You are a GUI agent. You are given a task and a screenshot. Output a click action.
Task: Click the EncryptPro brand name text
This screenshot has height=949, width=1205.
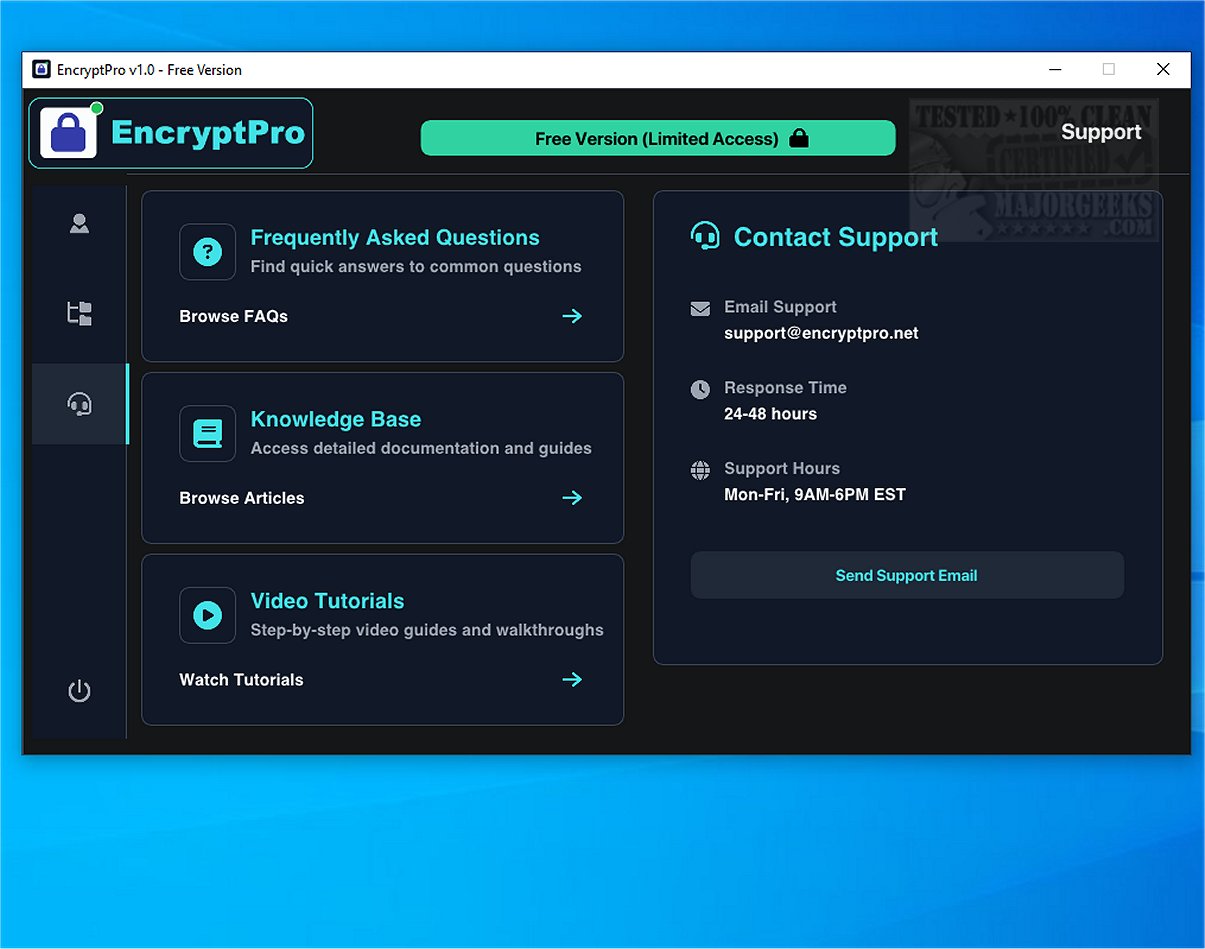208,132
